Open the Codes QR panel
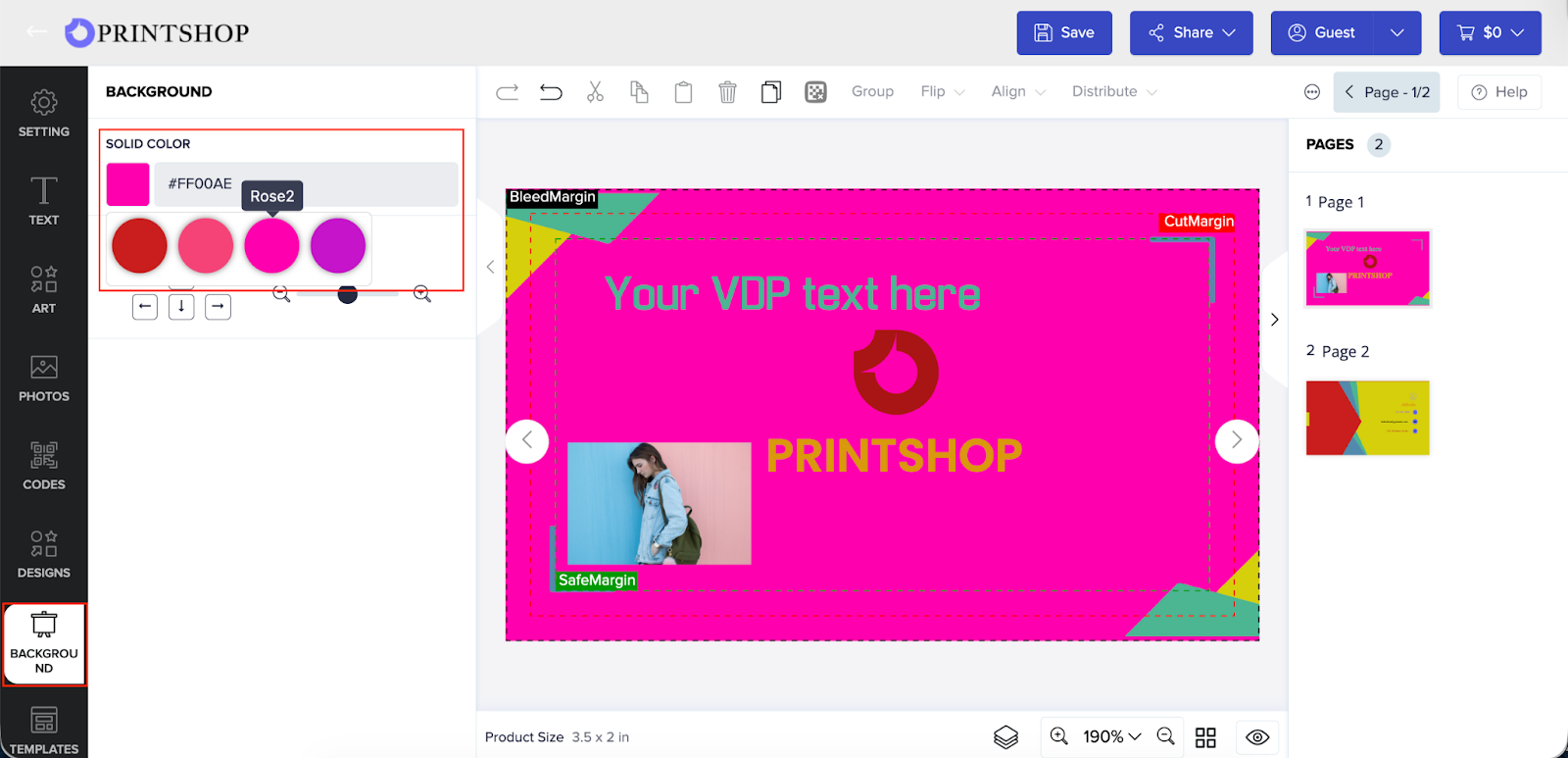 click(x=44, y=465)
